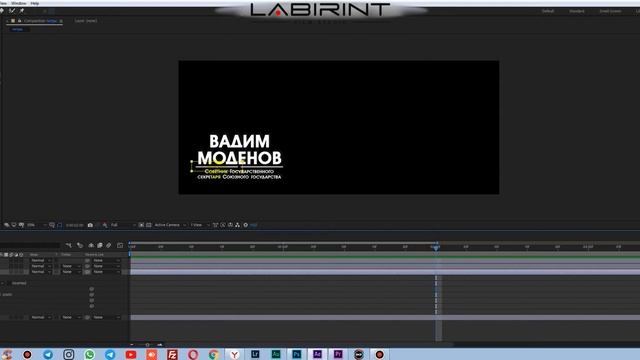Open the magnification ratio dropdown
The image size is (640, 360).
point(36,225)
